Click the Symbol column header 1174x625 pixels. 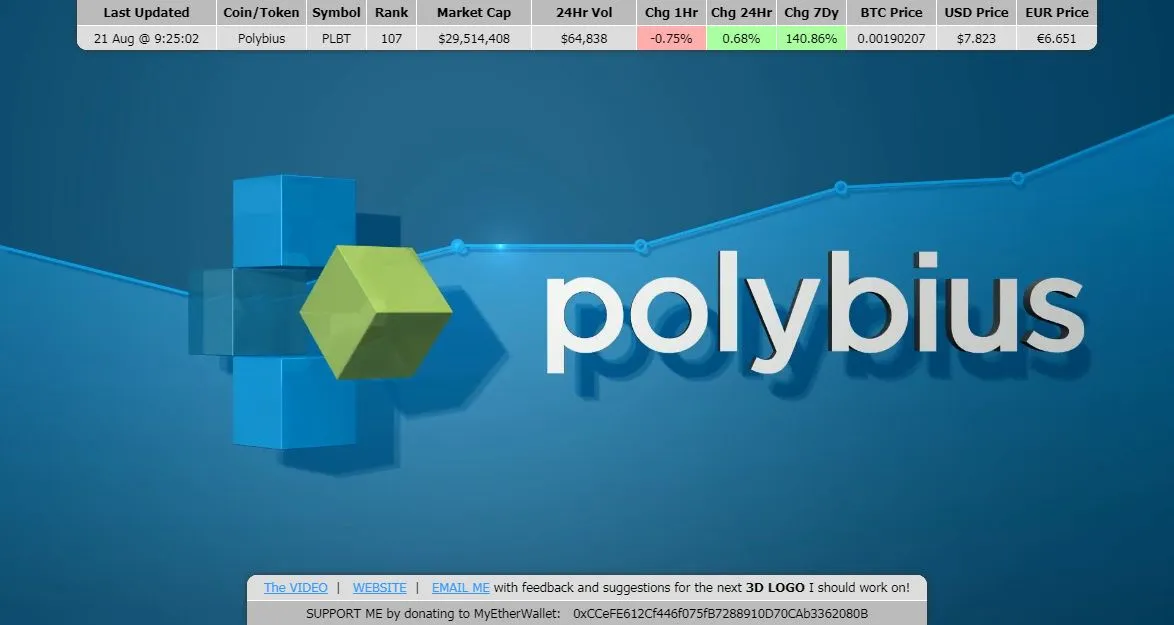(336, 13)
